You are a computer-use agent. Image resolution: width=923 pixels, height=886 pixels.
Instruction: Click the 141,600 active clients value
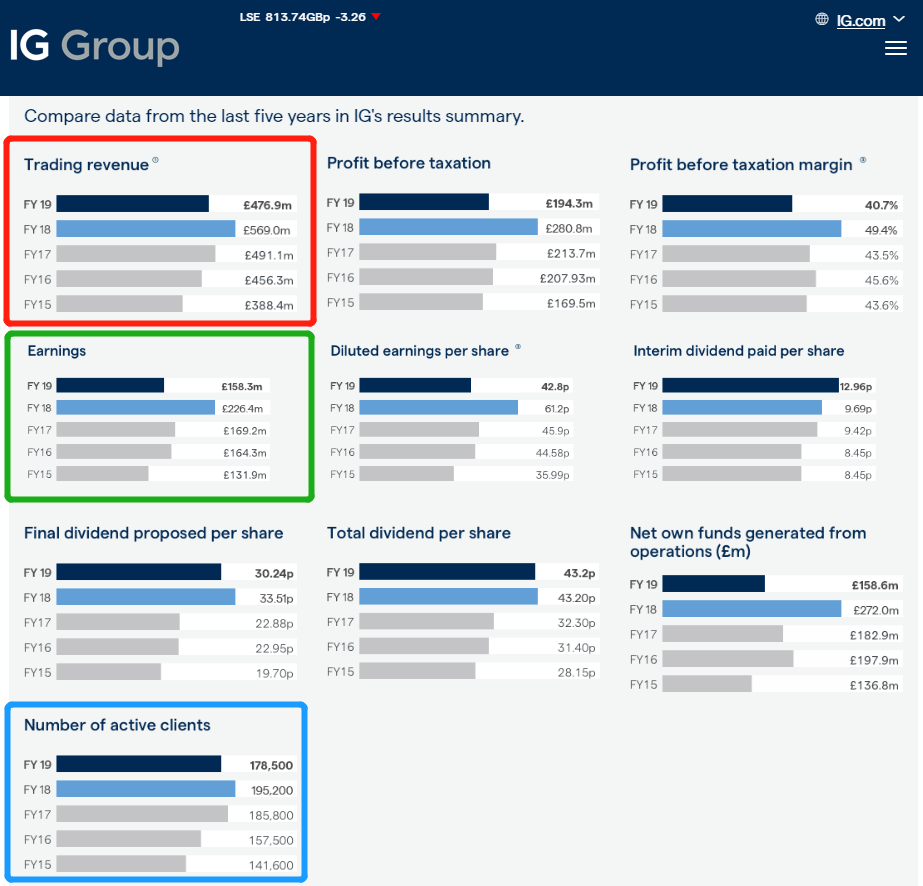271,865
